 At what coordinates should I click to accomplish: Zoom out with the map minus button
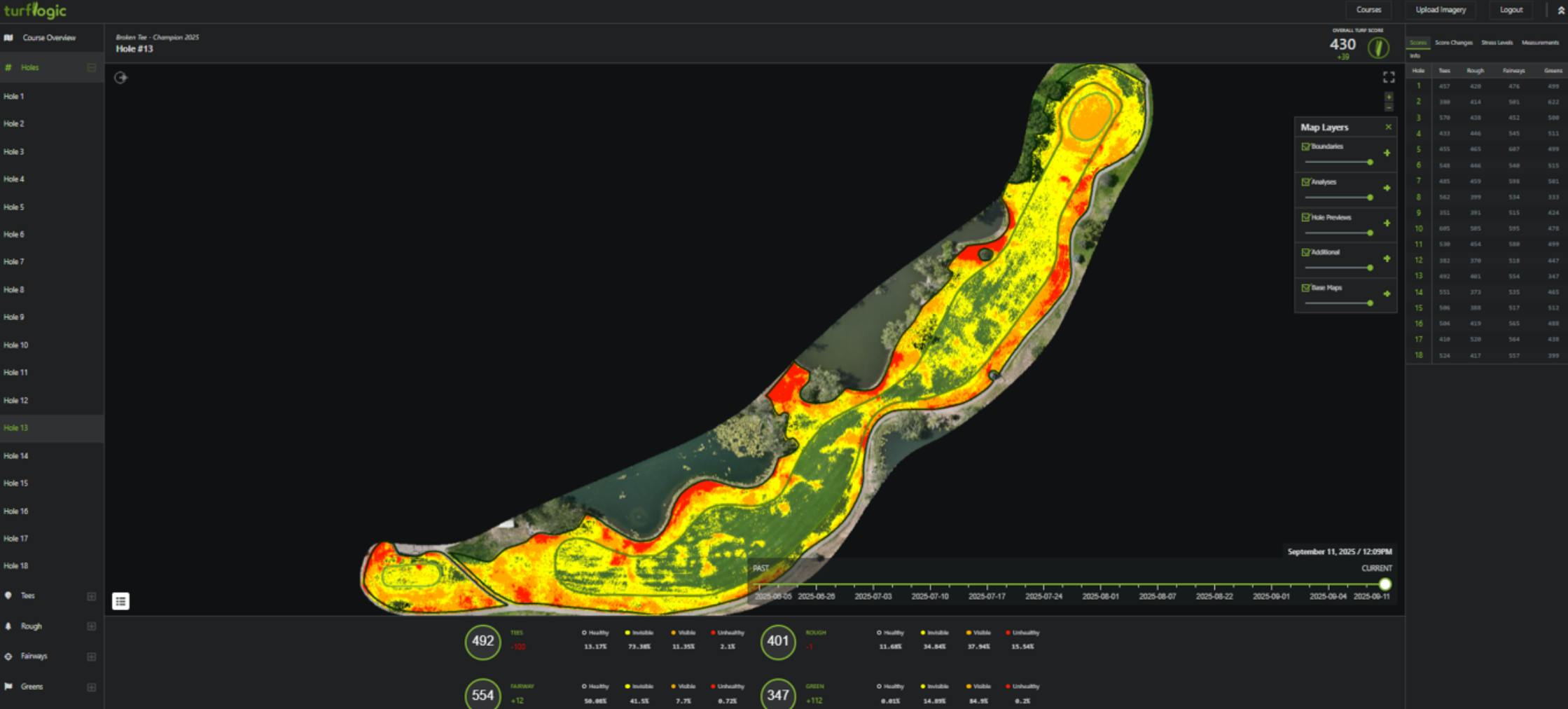click(1389, 107)
